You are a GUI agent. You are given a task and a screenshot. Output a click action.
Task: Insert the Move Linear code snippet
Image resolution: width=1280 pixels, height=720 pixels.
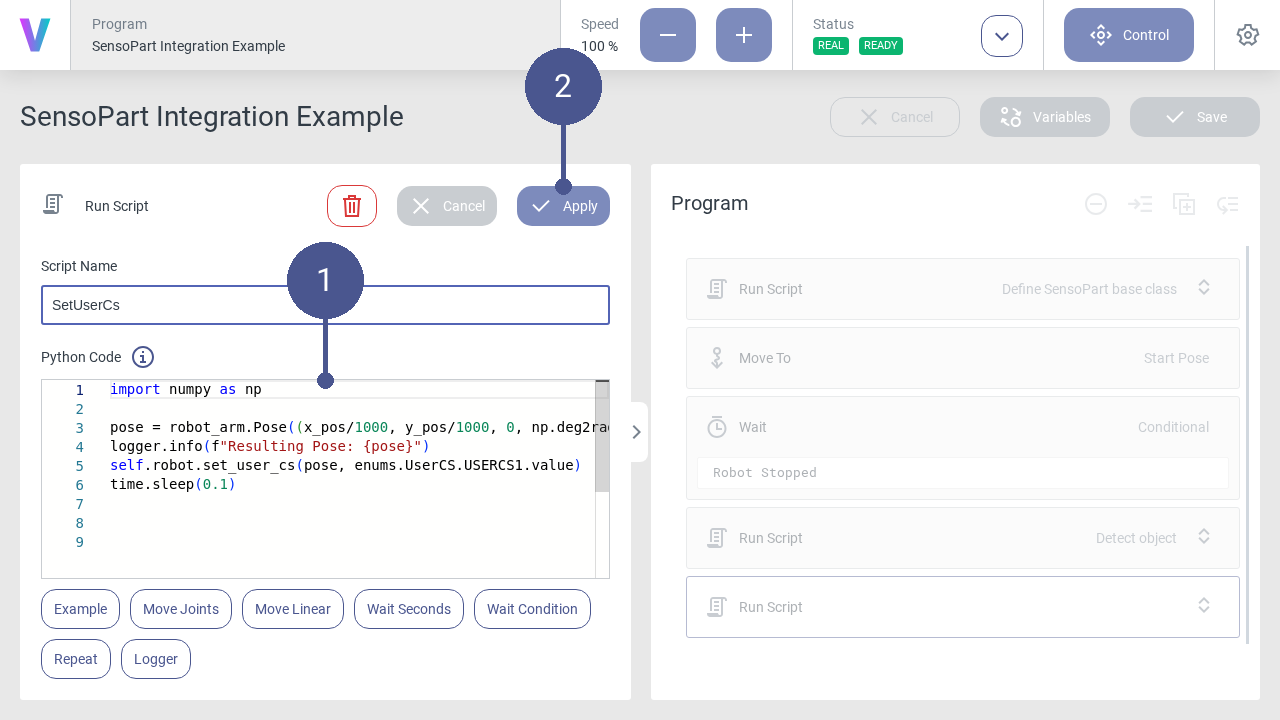(293, 609)
